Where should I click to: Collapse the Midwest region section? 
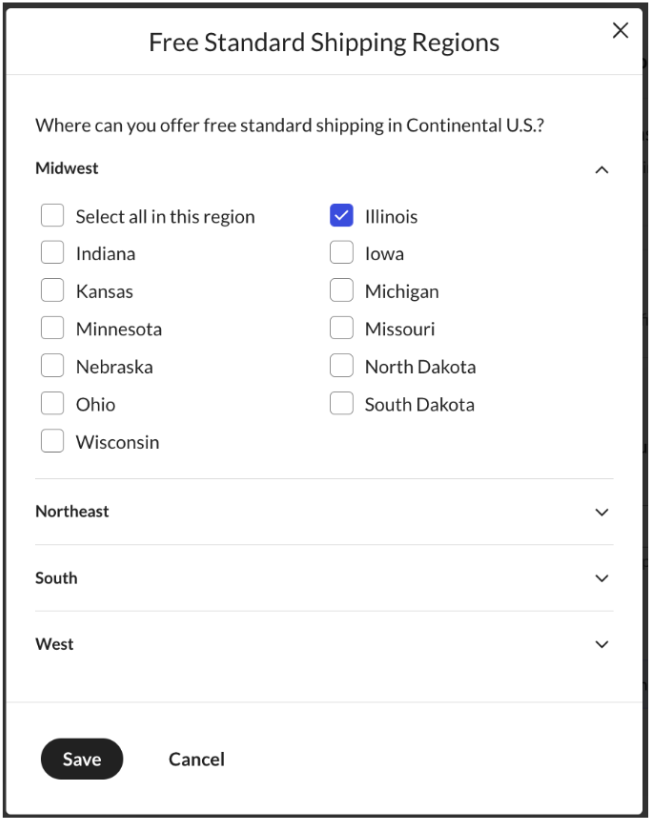click(x=601, y=169)
